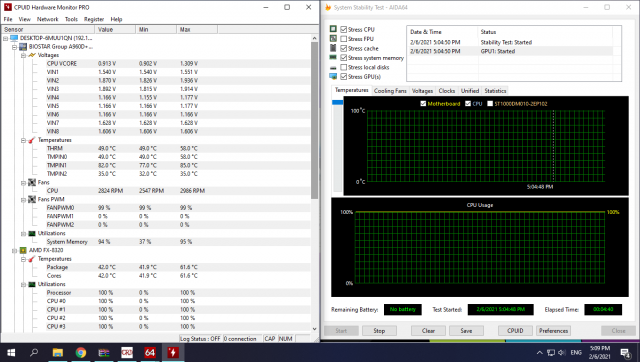Open the Tools menu
Viewport: 640px width, 362px height.
71,19
